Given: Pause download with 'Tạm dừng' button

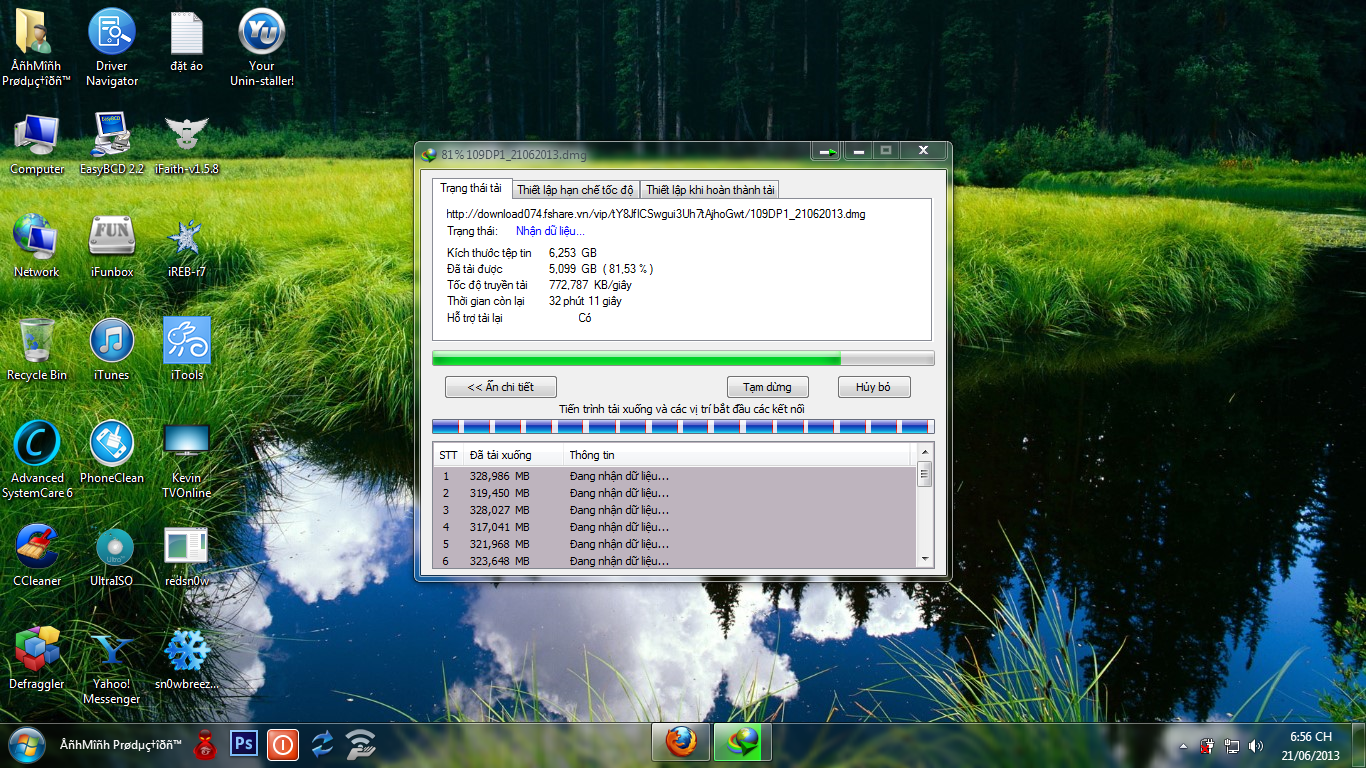Looking at the screenshot, I should 767,387.
